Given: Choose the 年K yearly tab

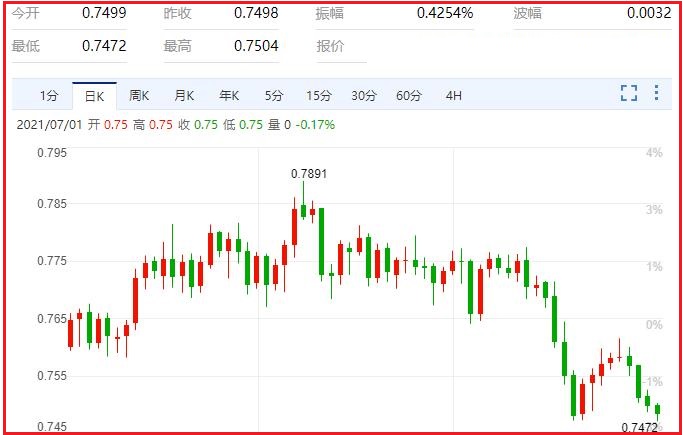Looking at the screenshot, I should pos(229,95).
